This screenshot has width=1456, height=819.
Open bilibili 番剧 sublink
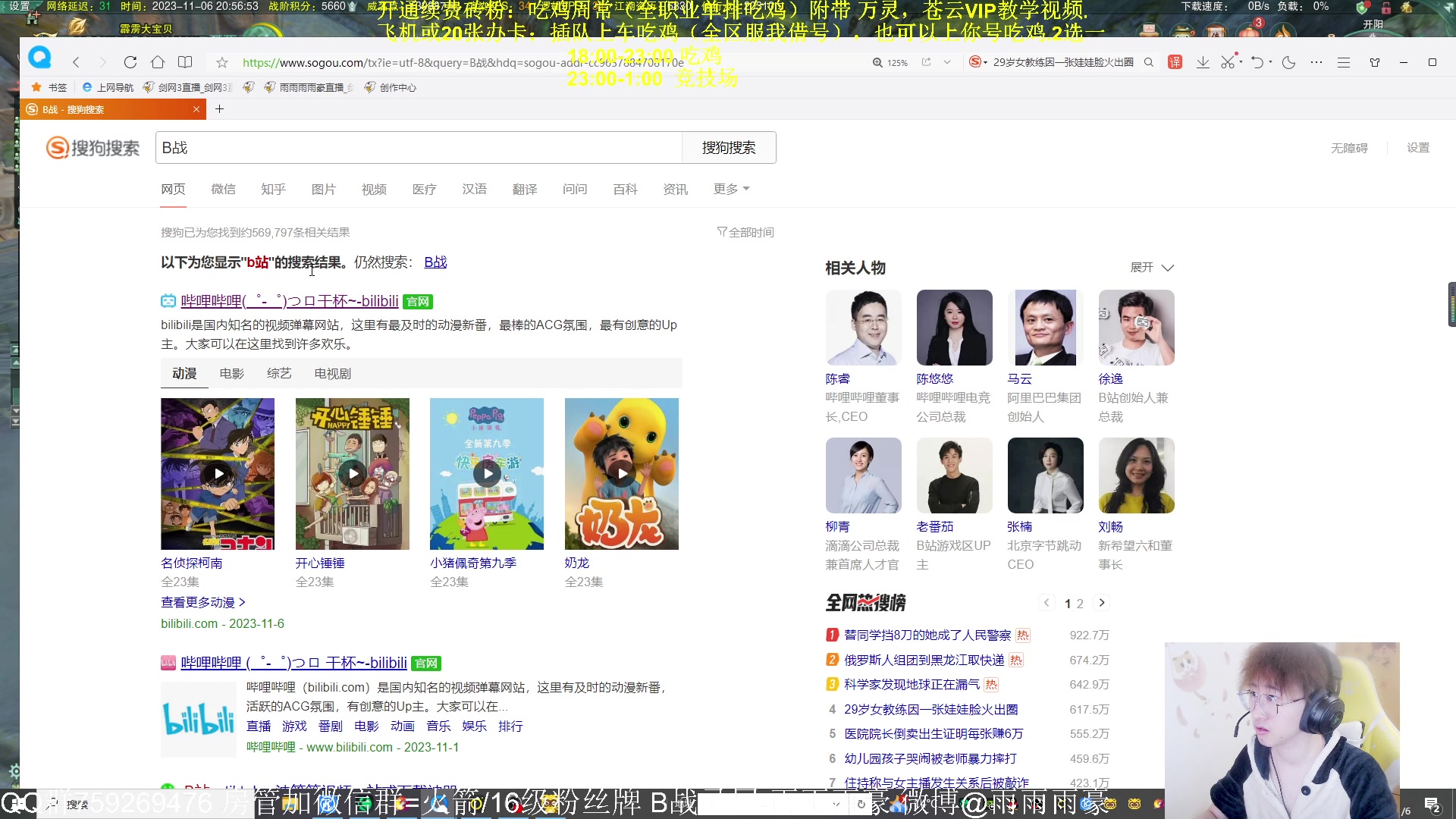(331, 726)
